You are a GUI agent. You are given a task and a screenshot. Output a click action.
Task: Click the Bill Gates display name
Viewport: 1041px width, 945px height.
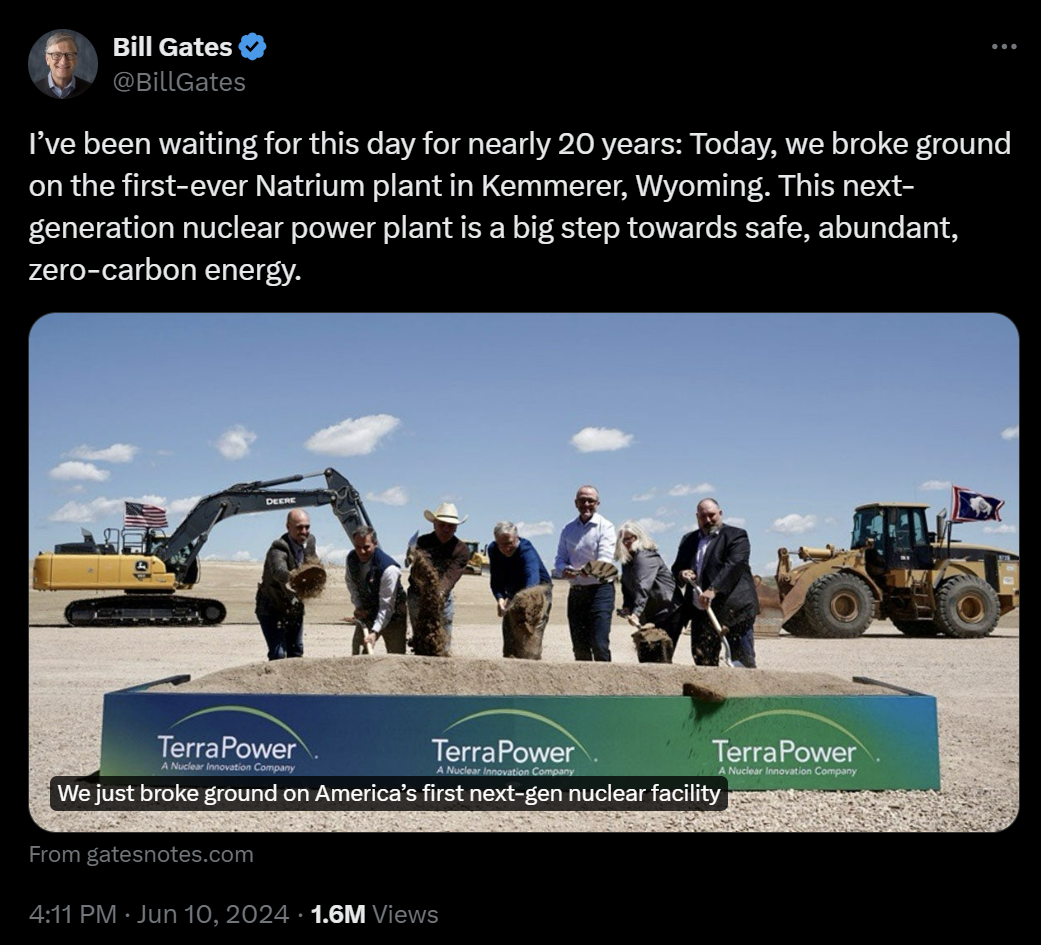coord(173,46)
